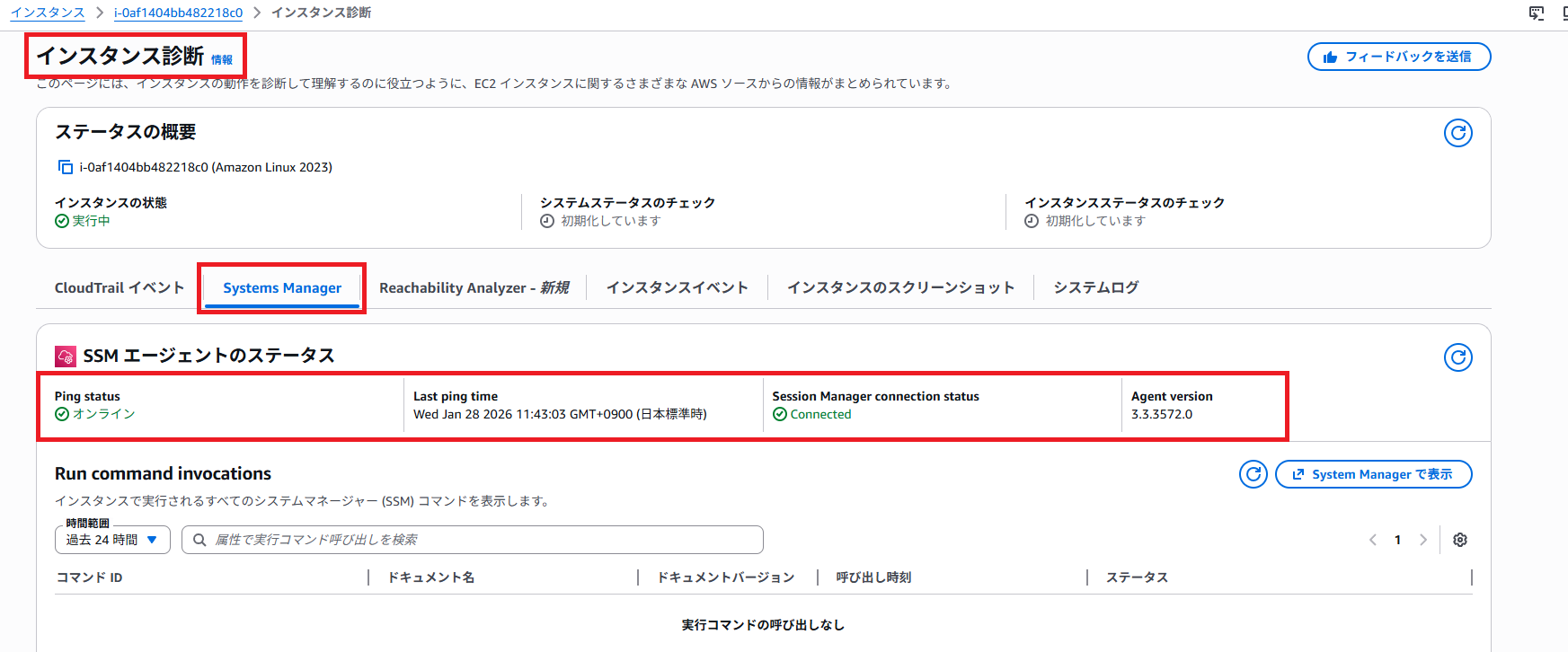Switch to the CloudTrail イベント tab

coord(120,287)
